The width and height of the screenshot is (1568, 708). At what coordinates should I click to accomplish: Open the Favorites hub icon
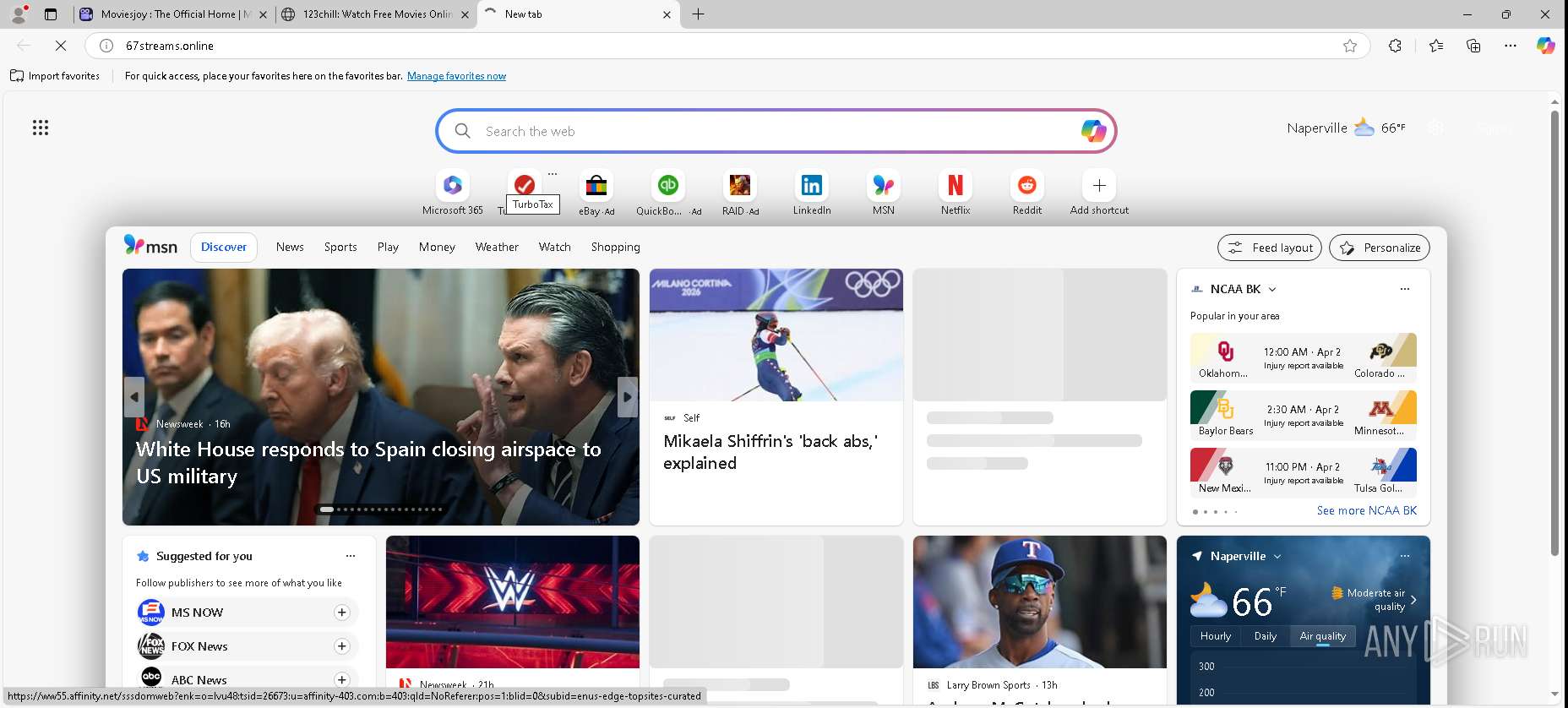pyautogui.click(x=1436, y=46)
